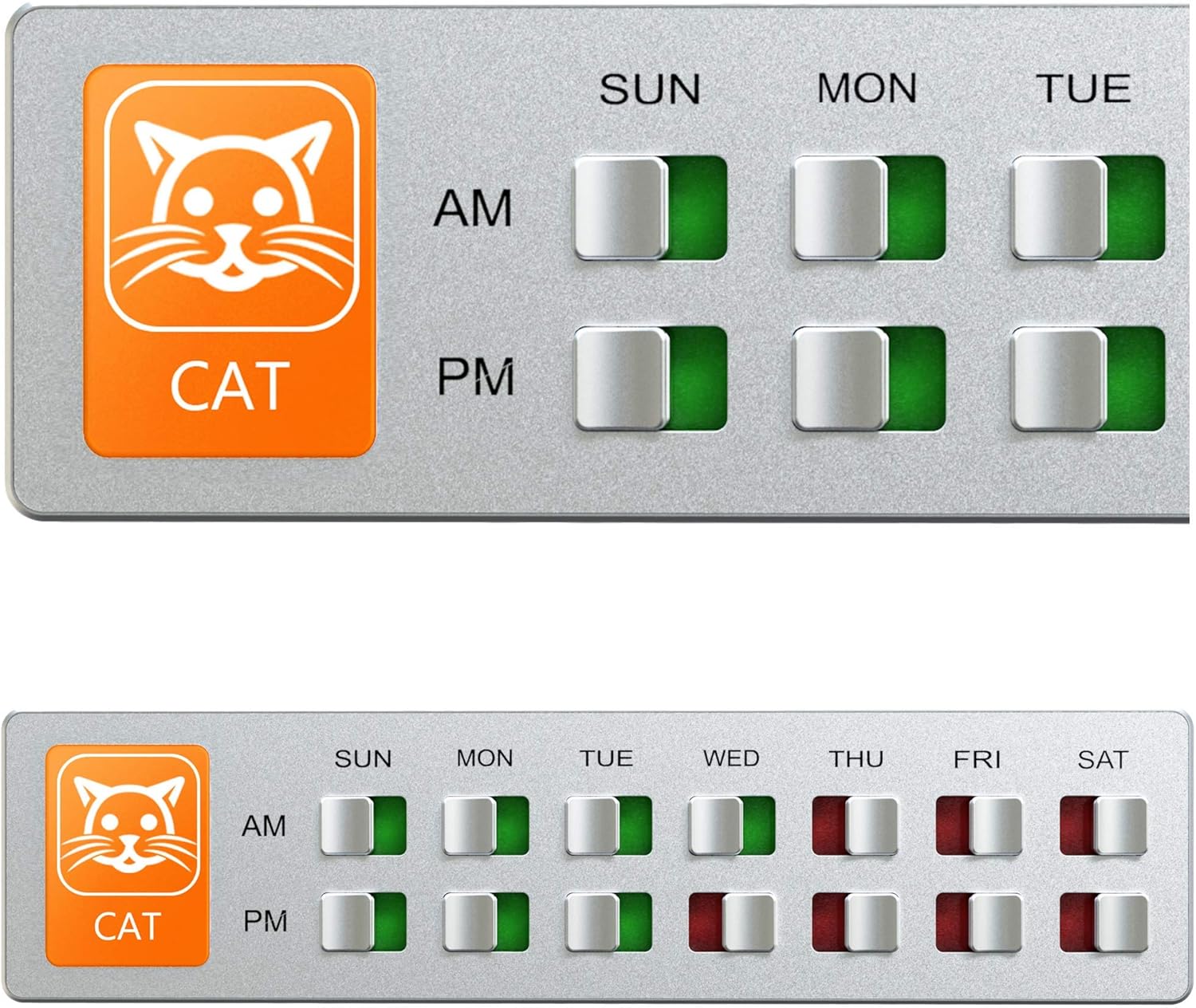Toggle the large MON AM slider

pos(869,208)
